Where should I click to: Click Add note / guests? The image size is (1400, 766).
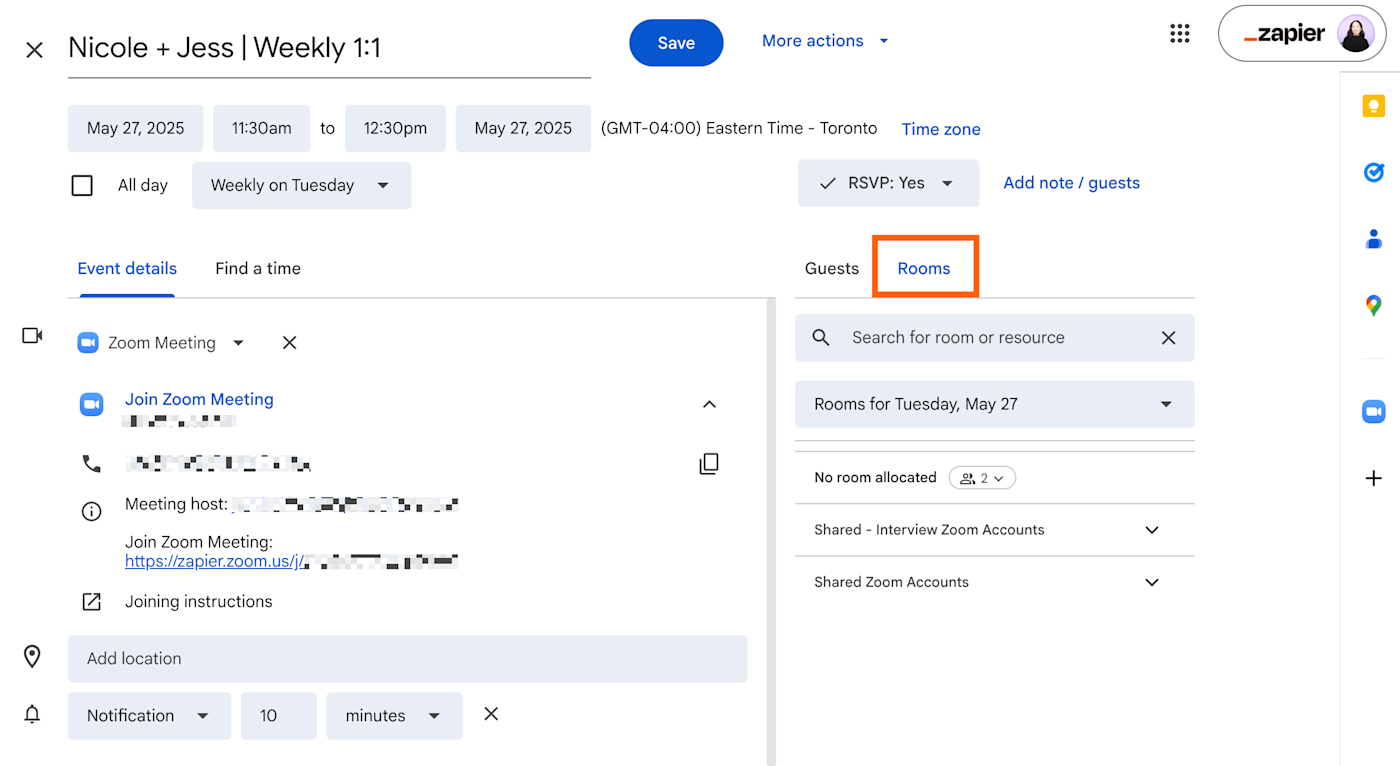click(x=1072, y=183)
